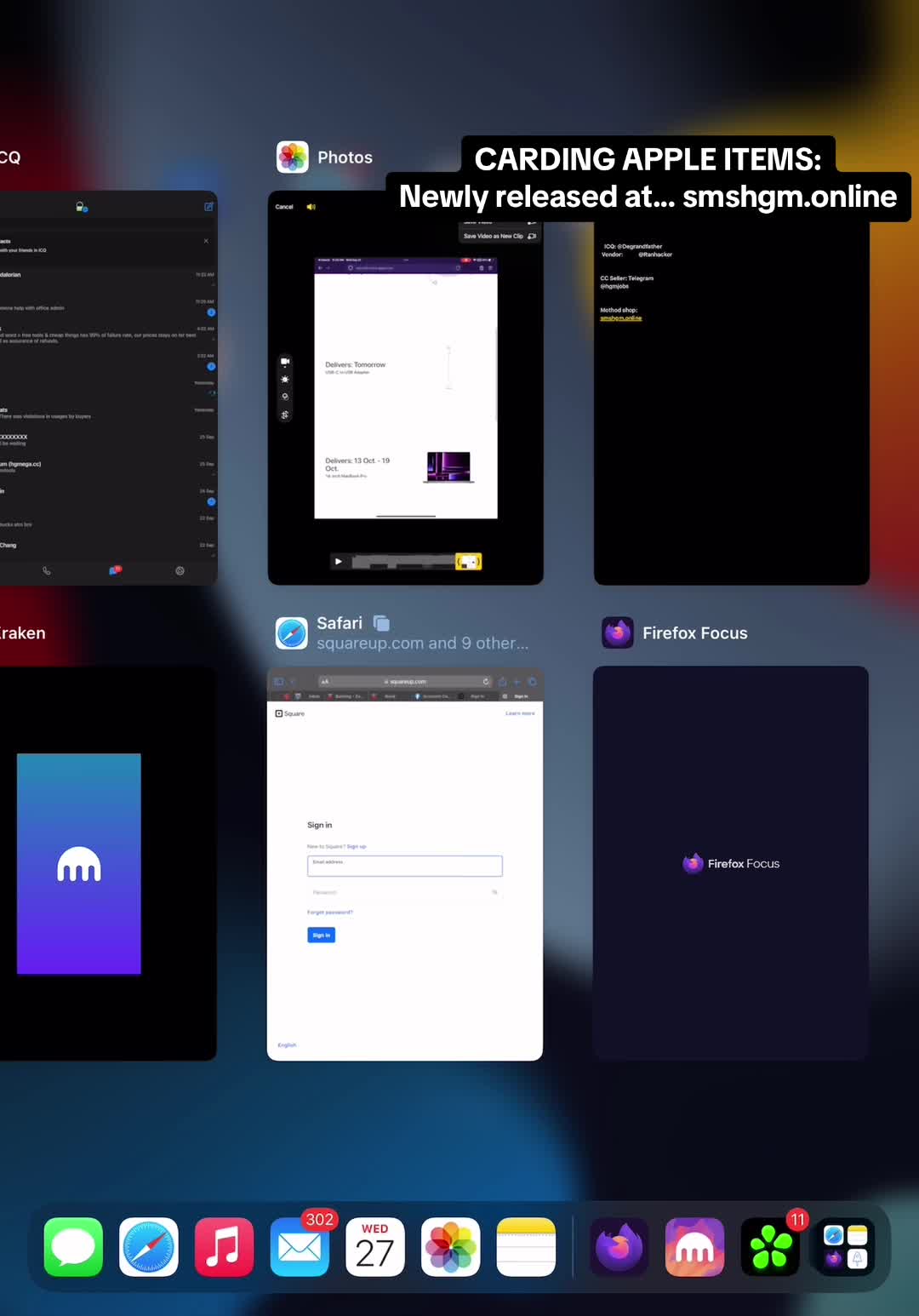Tap Firefox Focus title label

(695, 633)
